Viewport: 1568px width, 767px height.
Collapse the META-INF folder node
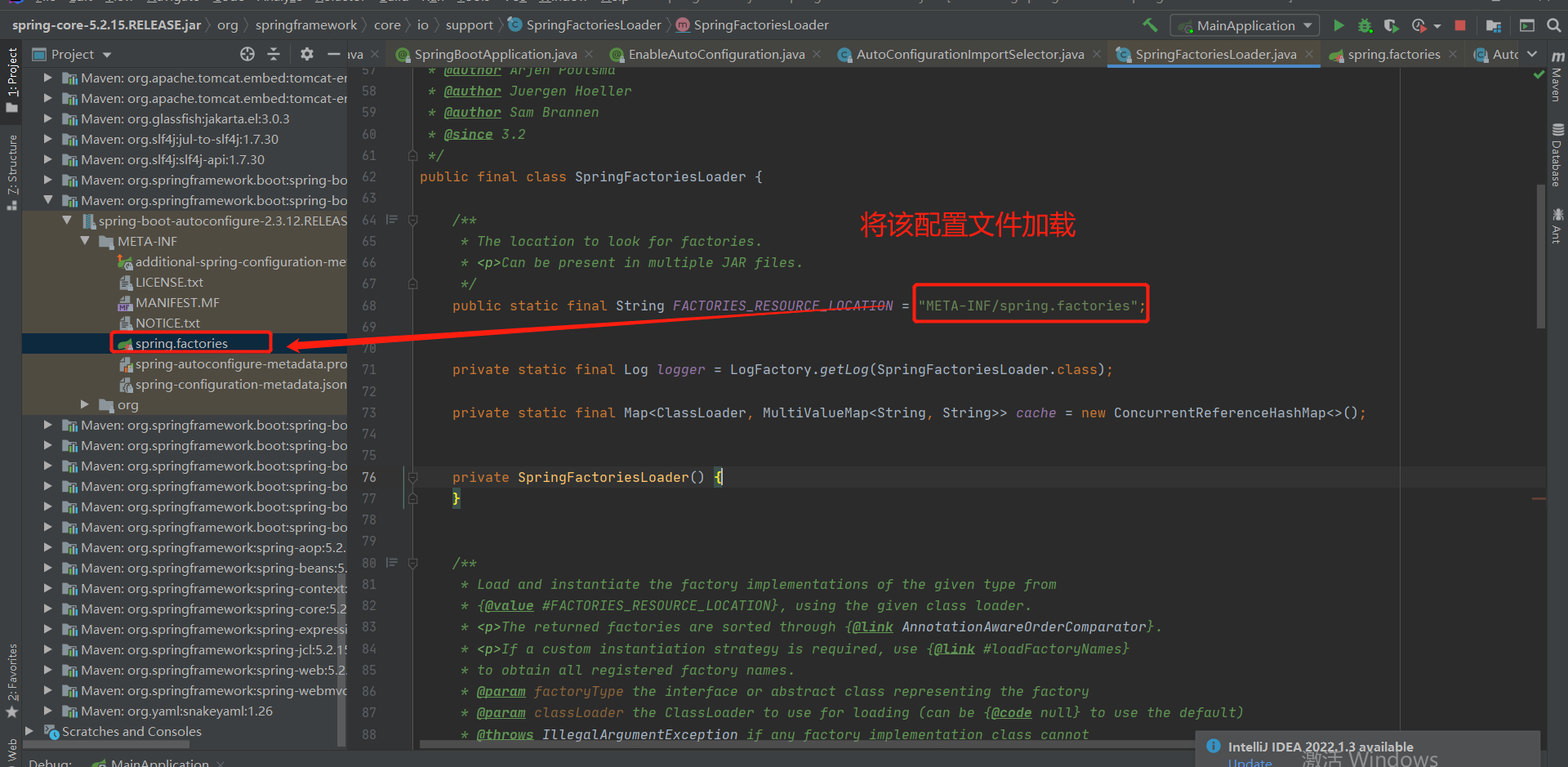(x=85, y=241)
